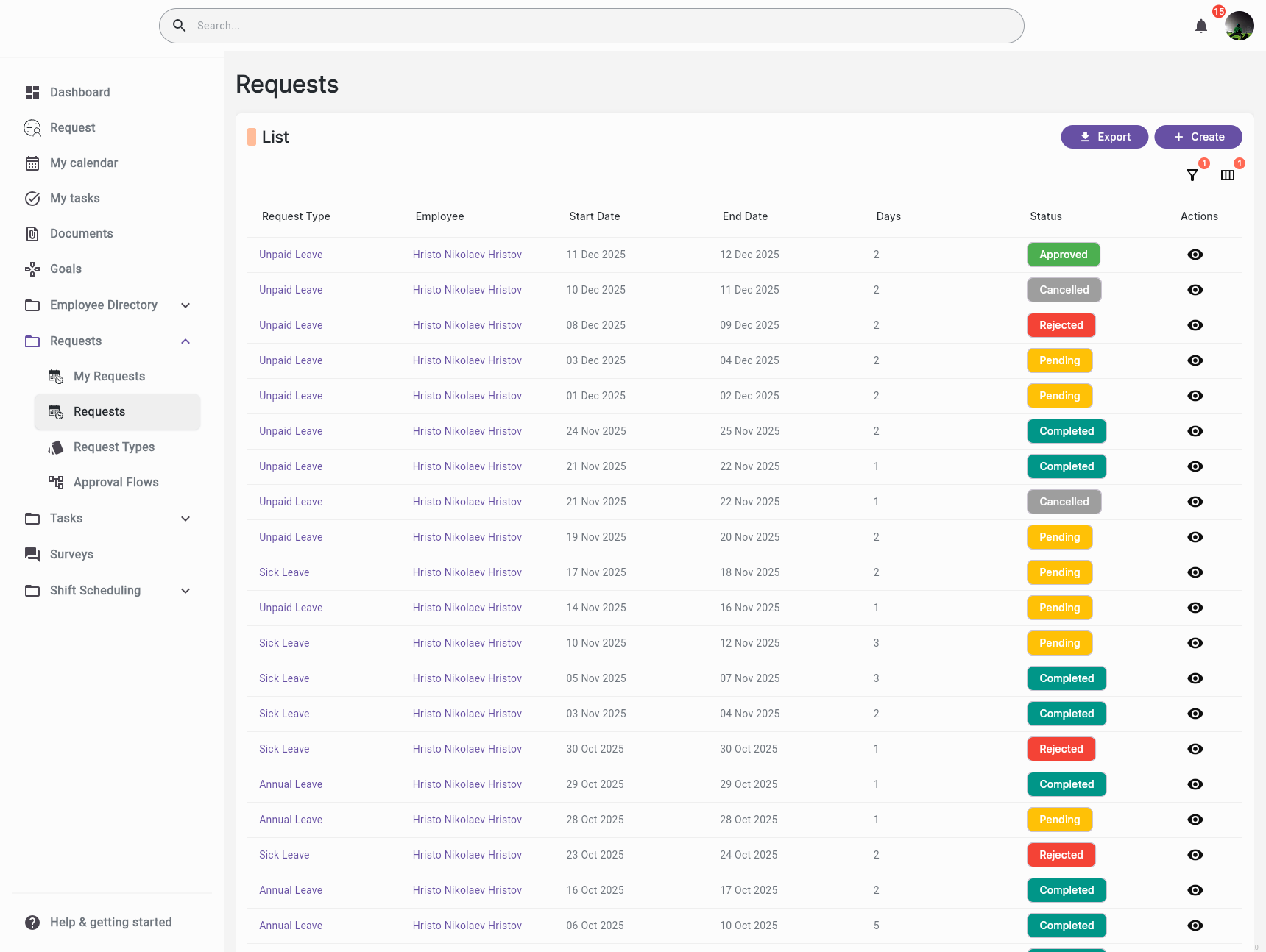Click Help & getting started icon

32,922
